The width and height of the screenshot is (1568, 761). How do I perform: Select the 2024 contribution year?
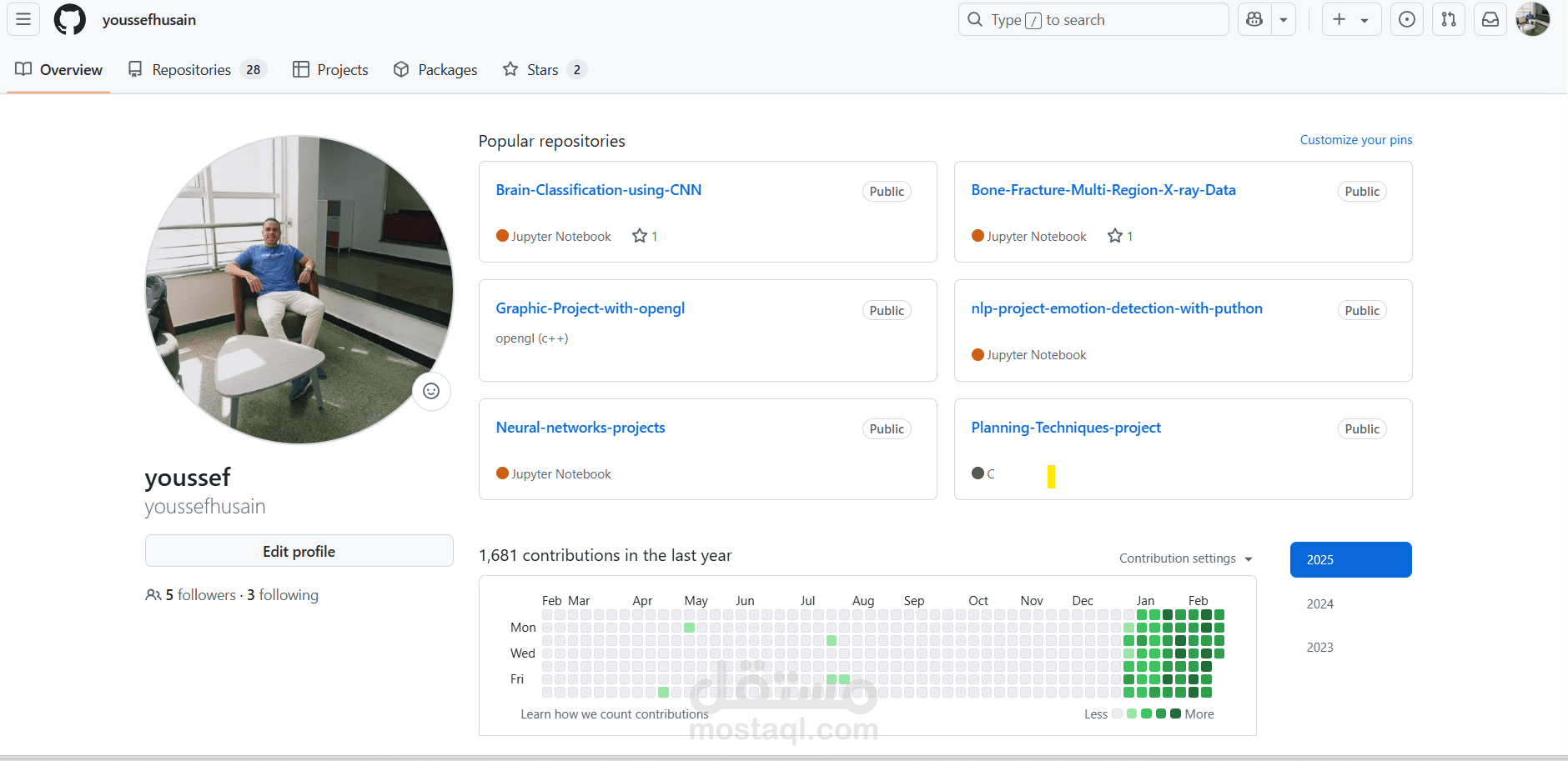(x=1319, y=603)
